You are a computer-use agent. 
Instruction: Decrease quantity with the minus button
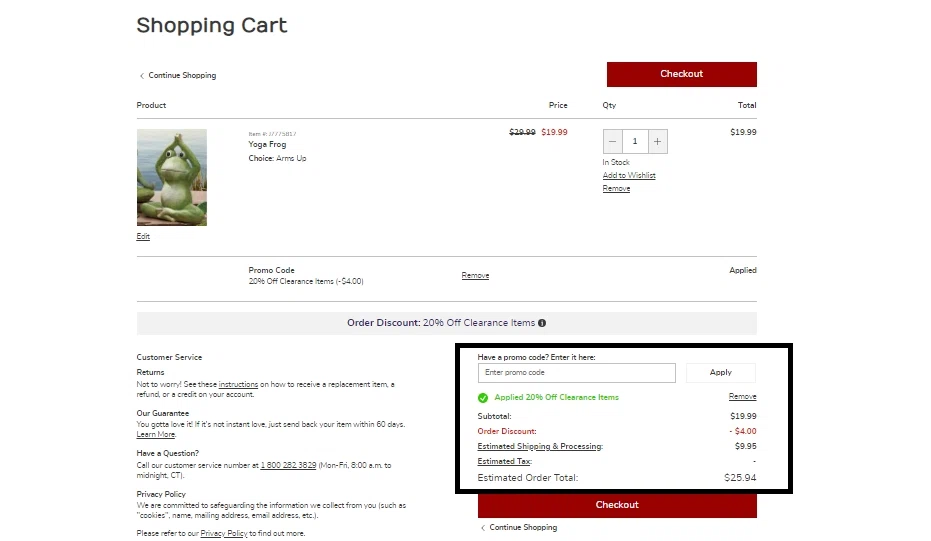613,142
